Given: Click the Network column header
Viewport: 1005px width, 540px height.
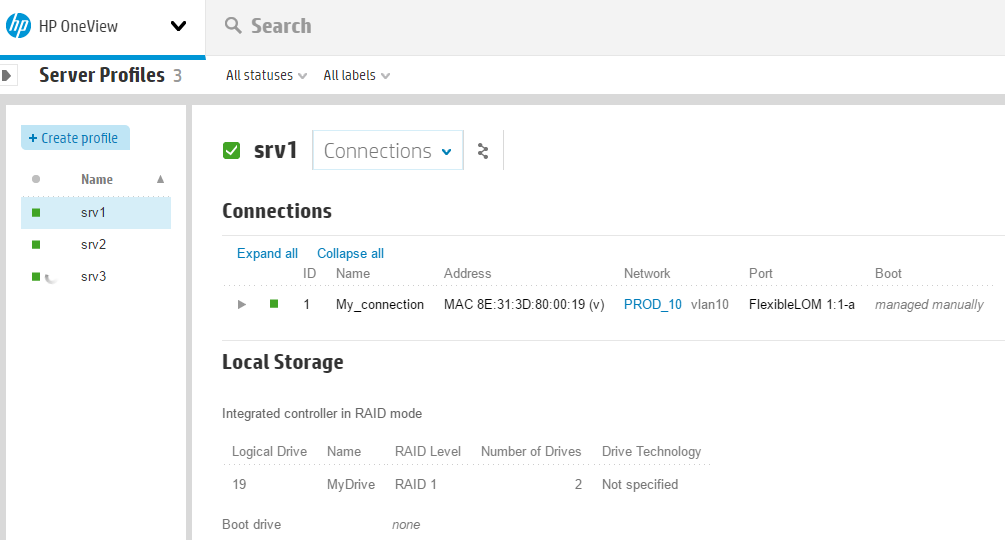Looking at the screenshot, I should [x=647, y=274].
